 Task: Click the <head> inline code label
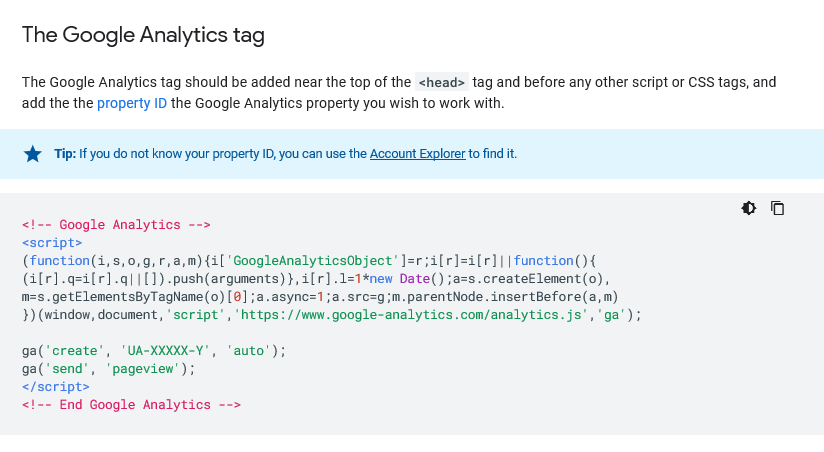click(441, 83)
